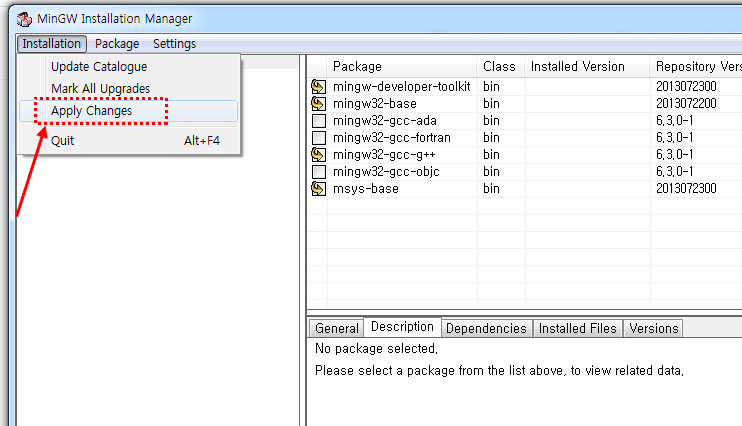Click bin class in mingw32-gcc-objc row
This screenshot has height=426, width=742.
[x=491, y=172]
